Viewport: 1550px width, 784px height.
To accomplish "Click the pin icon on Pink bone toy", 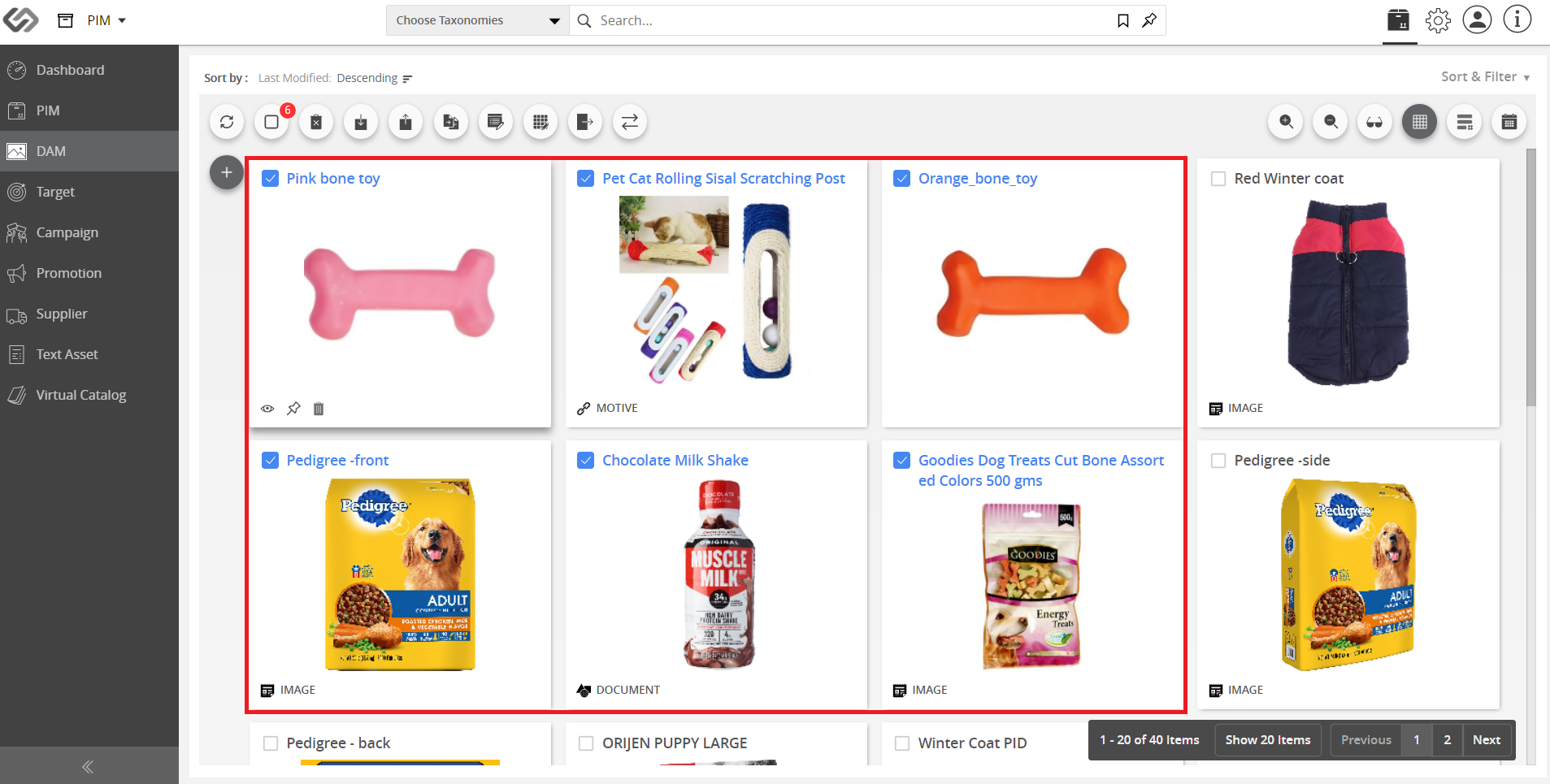I will (293, 409).
